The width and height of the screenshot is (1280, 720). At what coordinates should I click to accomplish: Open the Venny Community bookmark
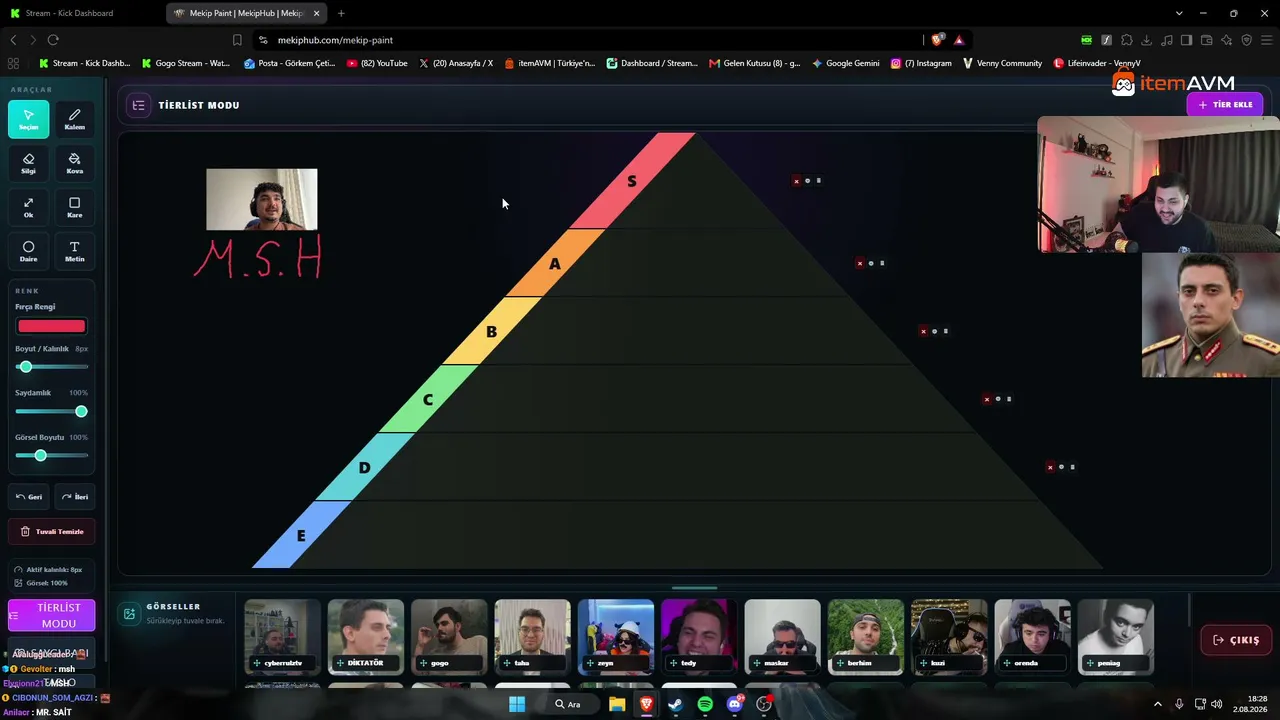pos(1002,63)
